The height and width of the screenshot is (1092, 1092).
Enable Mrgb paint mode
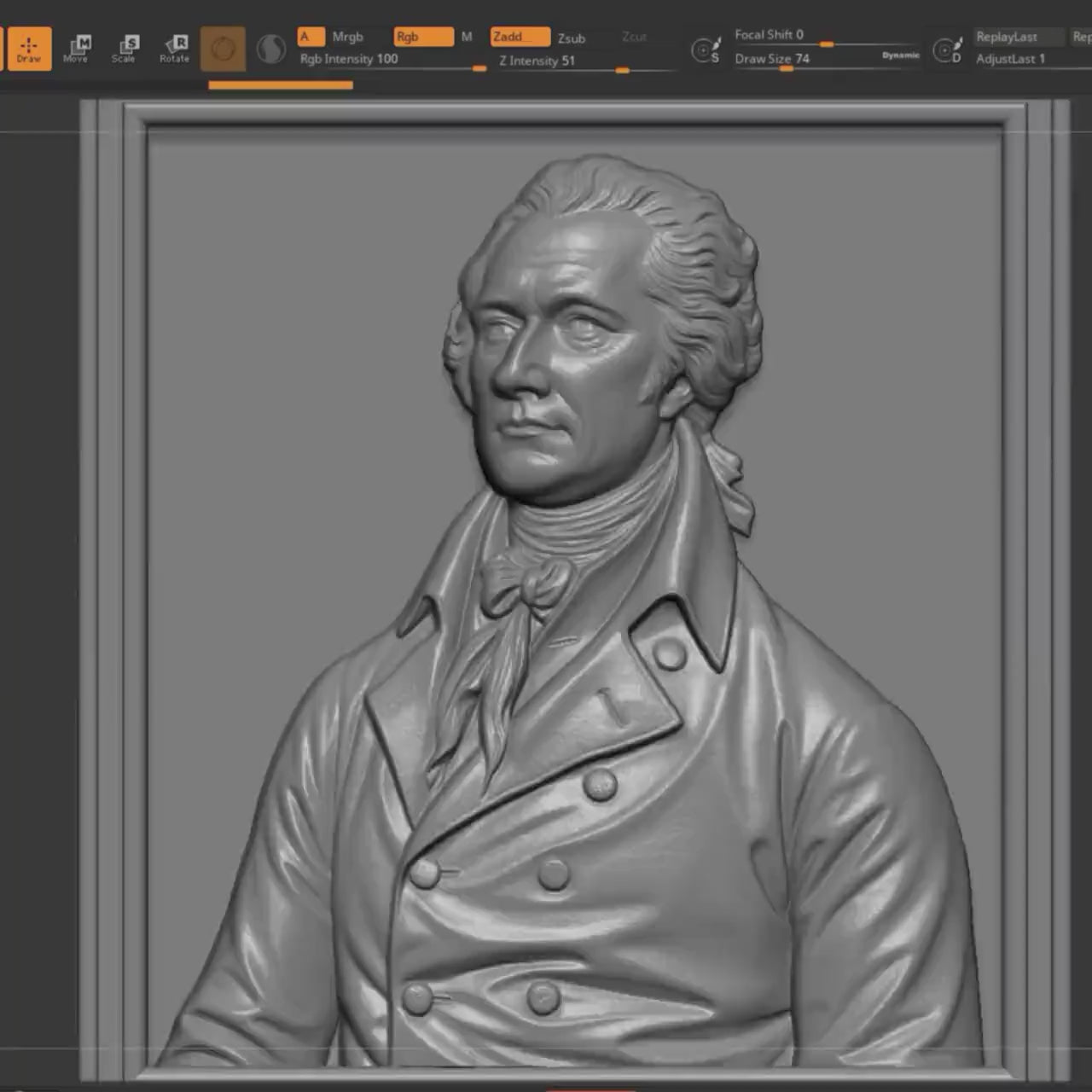(348, 37)
